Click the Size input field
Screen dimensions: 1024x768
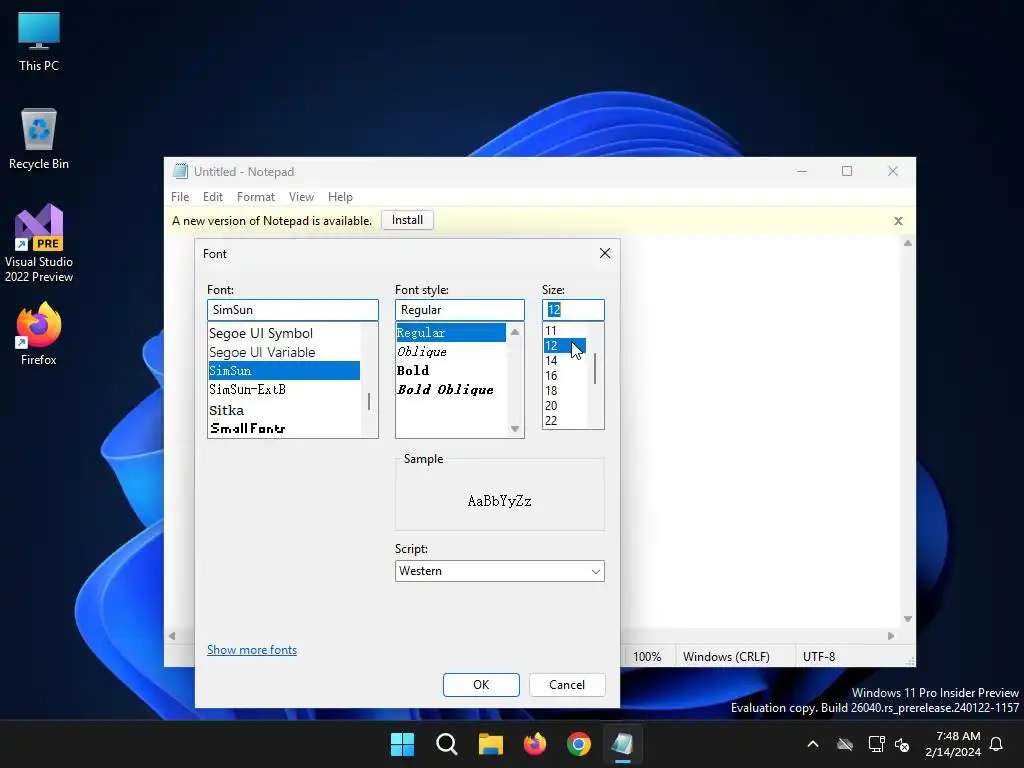(573, 310)
